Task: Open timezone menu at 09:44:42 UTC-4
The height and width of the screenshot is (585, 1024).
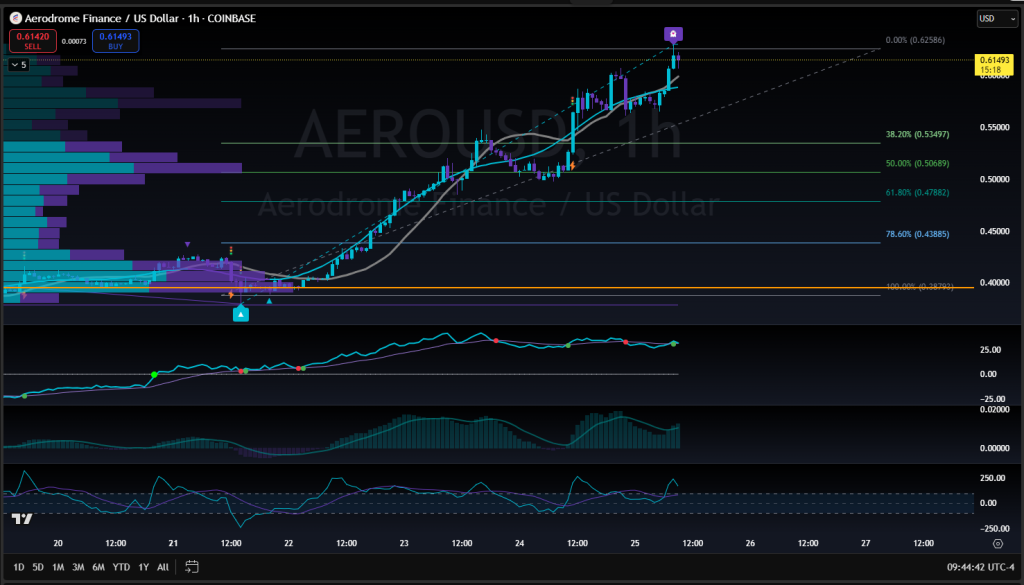Action: pos(980,567)
